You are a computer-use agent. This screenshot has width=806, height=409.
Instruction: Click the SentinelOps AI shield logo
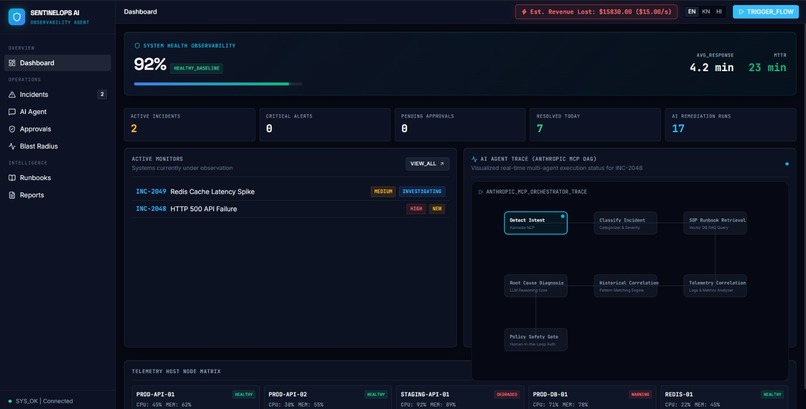pyautogui.click(x=16, y=16)
